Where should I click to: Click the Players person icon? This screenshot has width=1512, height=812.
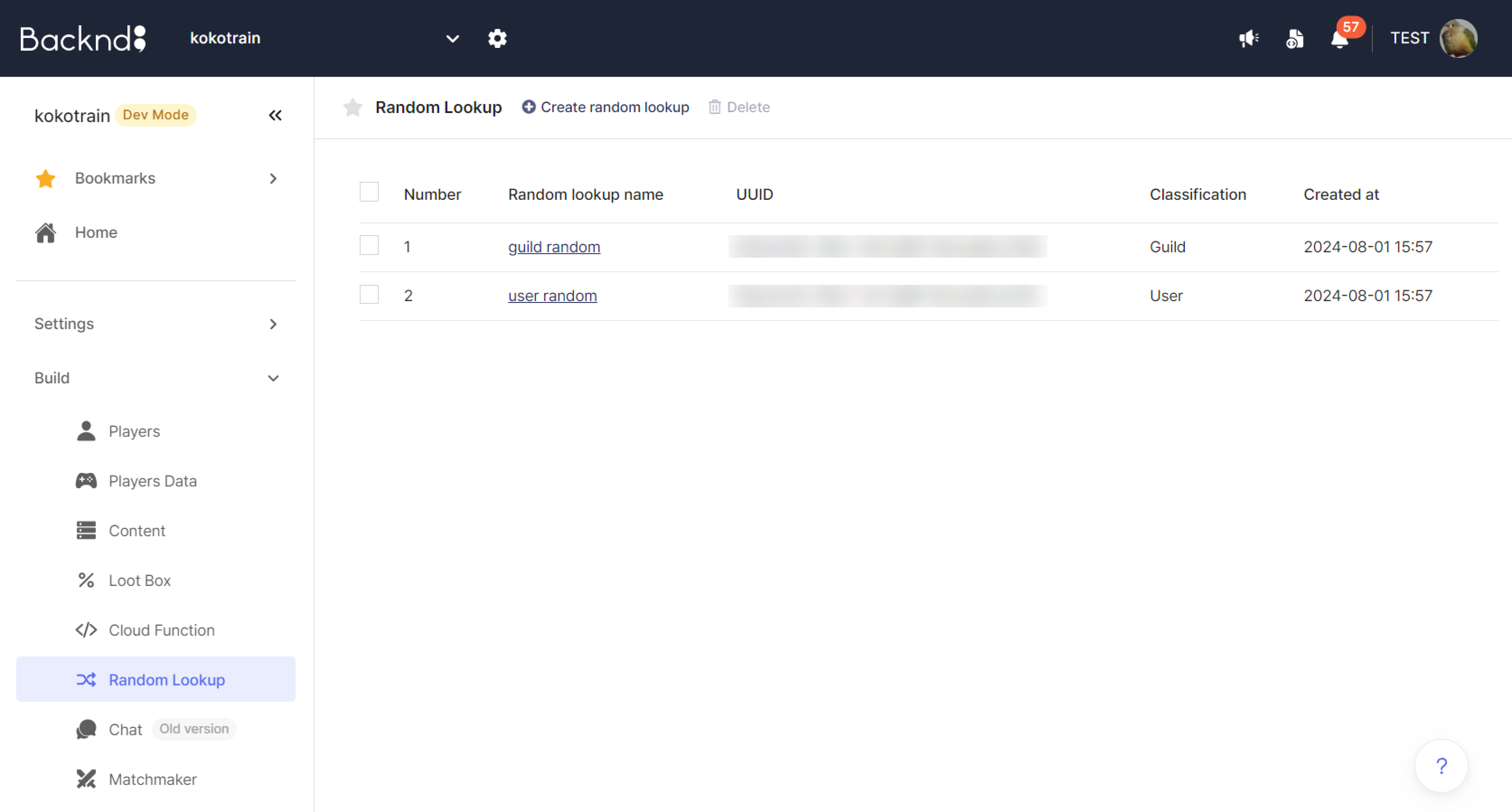tap(86, 431)
